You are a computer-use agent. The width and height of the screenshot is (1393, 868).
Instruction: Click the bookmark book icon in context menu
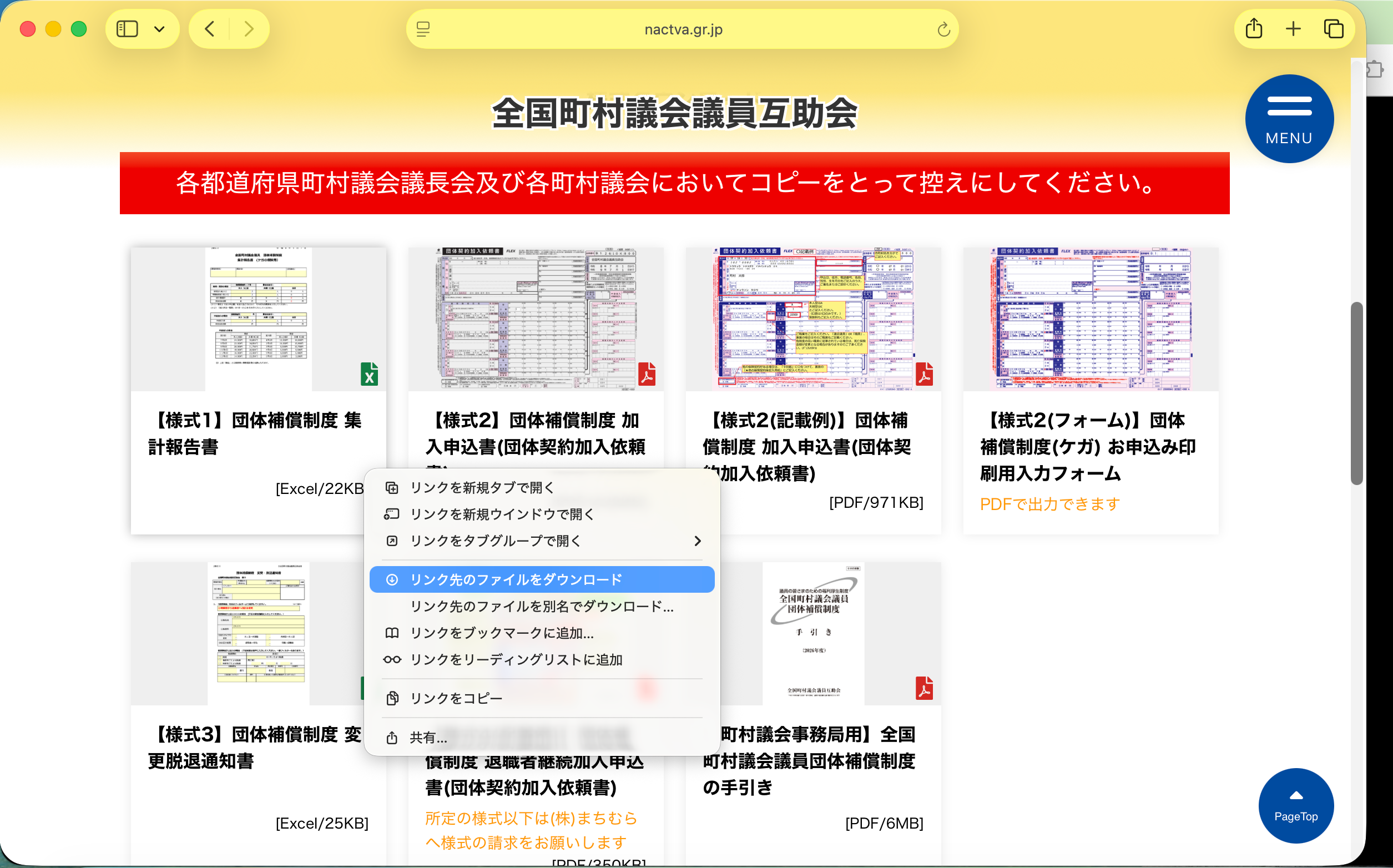(392, 633)
